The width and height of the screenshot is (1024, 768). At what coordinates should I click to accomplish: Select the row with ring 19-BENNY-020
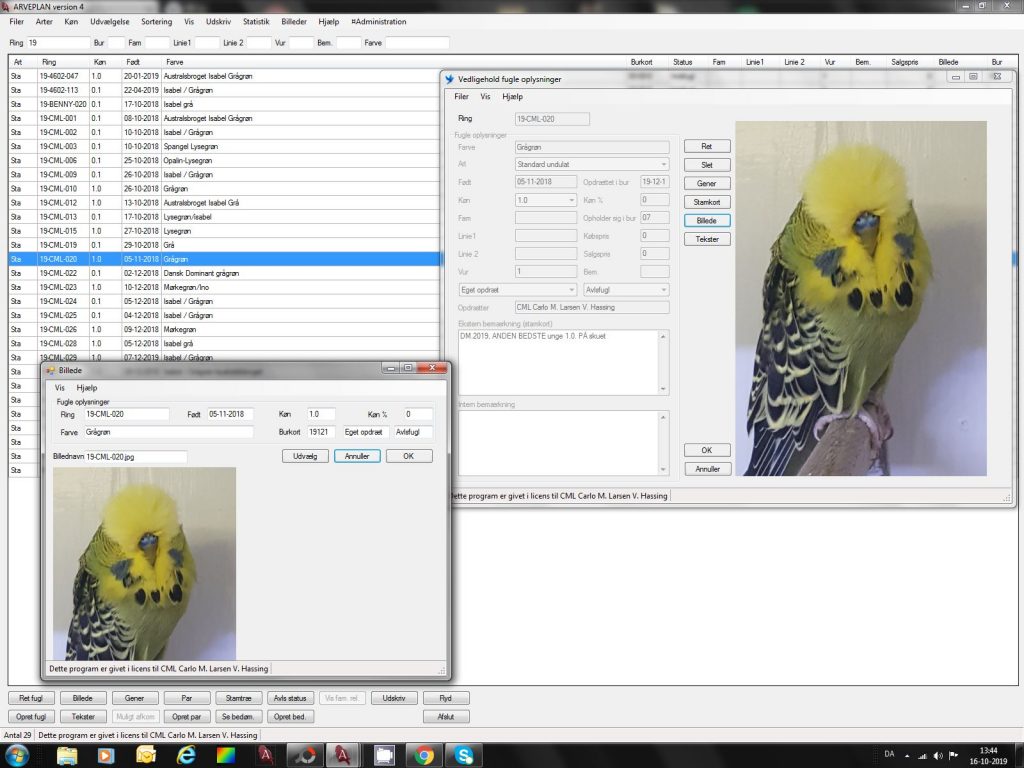224,104
